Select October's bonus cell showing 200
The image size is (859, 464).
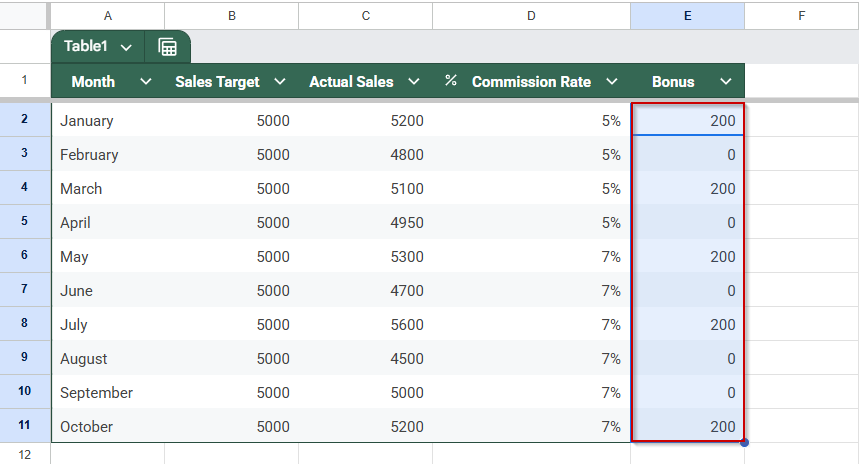point(688,426)
